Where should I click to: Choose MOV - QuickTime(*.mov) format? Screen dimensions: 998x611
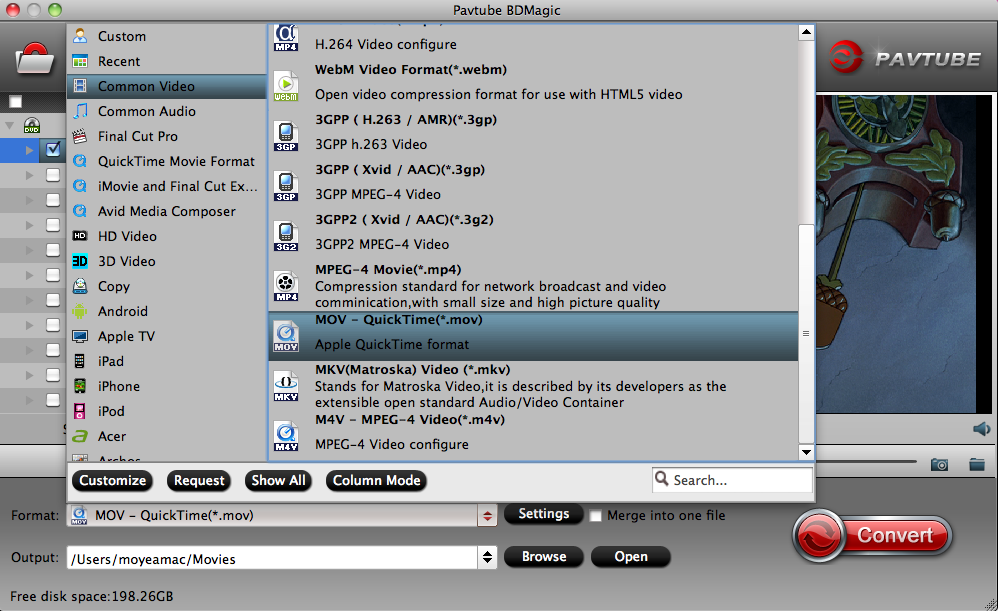pos(533,336)
